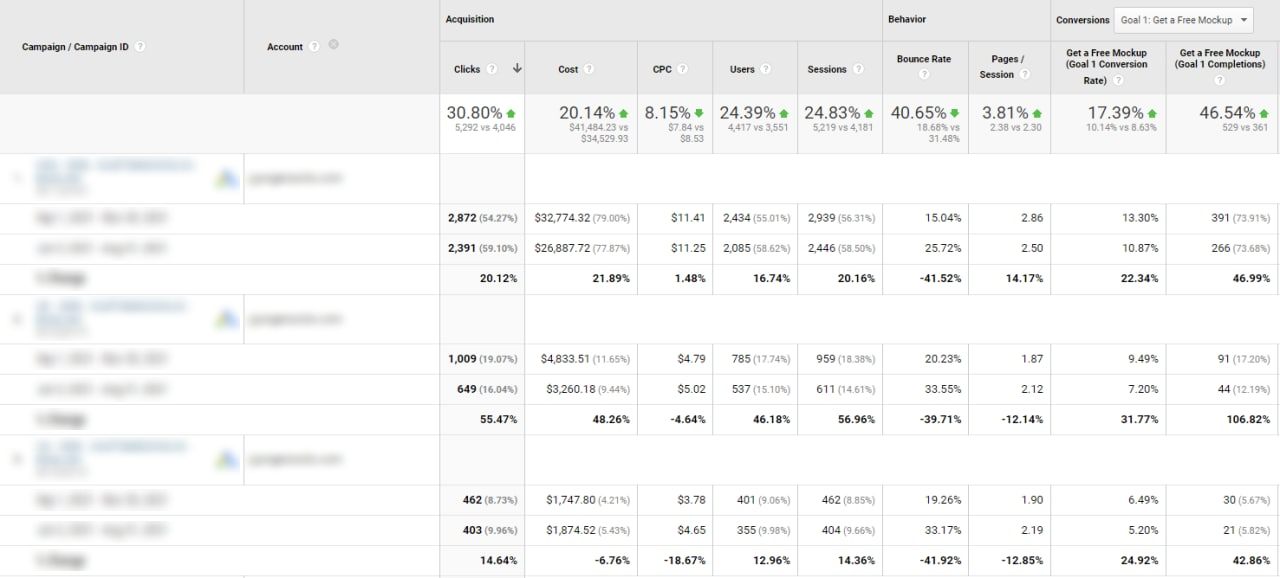Click the Campaign / Campaign ID column header

(75, 47)
